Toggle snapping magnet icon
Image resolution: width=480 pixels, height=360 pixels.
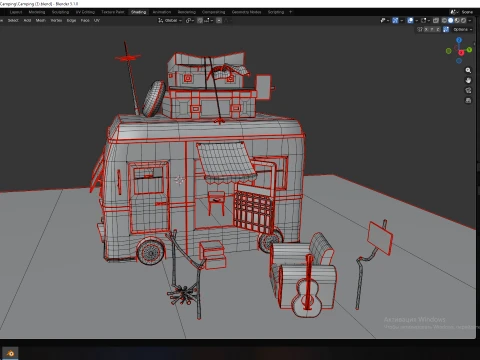coord(200,21)
